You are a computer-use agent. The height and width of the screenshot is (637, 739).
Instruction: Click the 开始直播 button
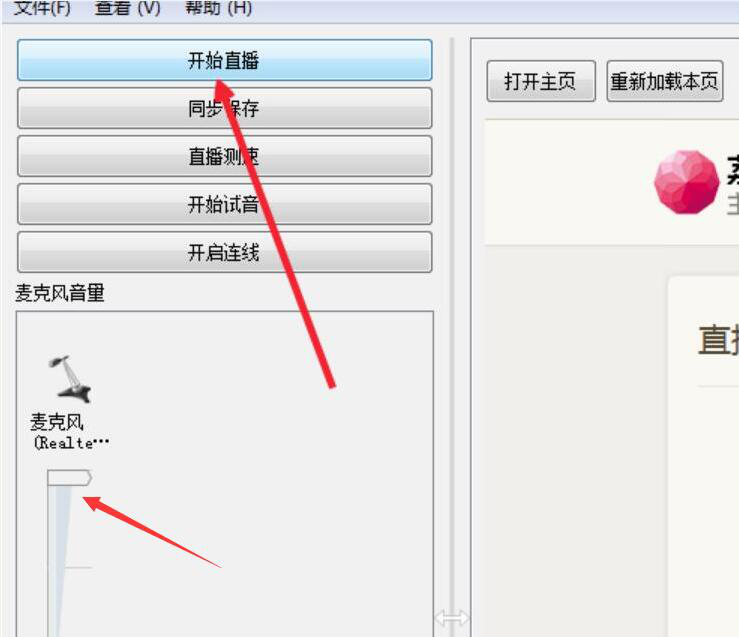(224, 60)
